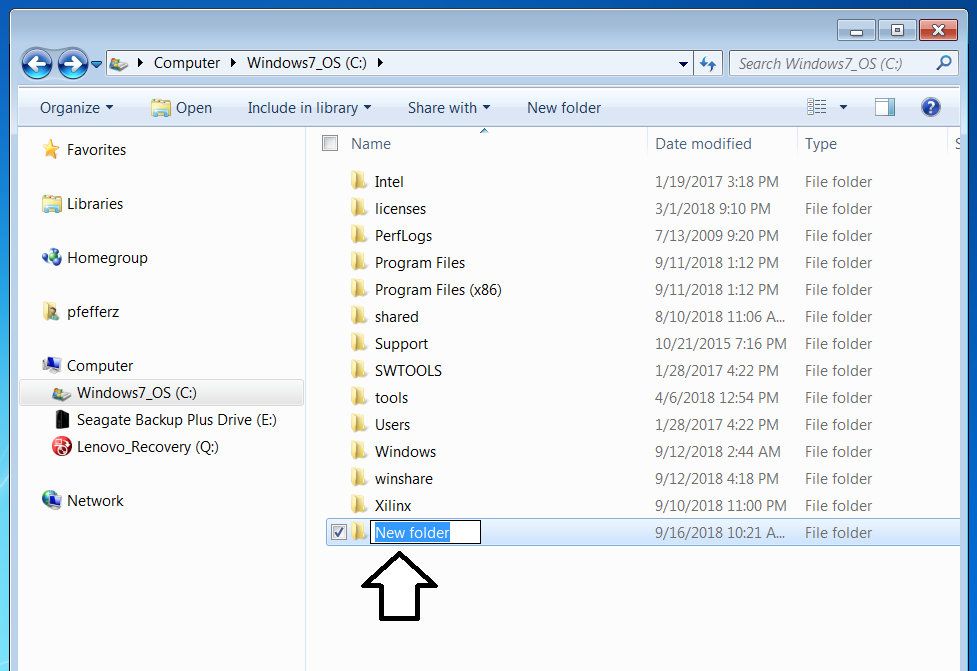Select Computer in the address bar path
This screenshot has width=977, height=671.
click(187, 63)
